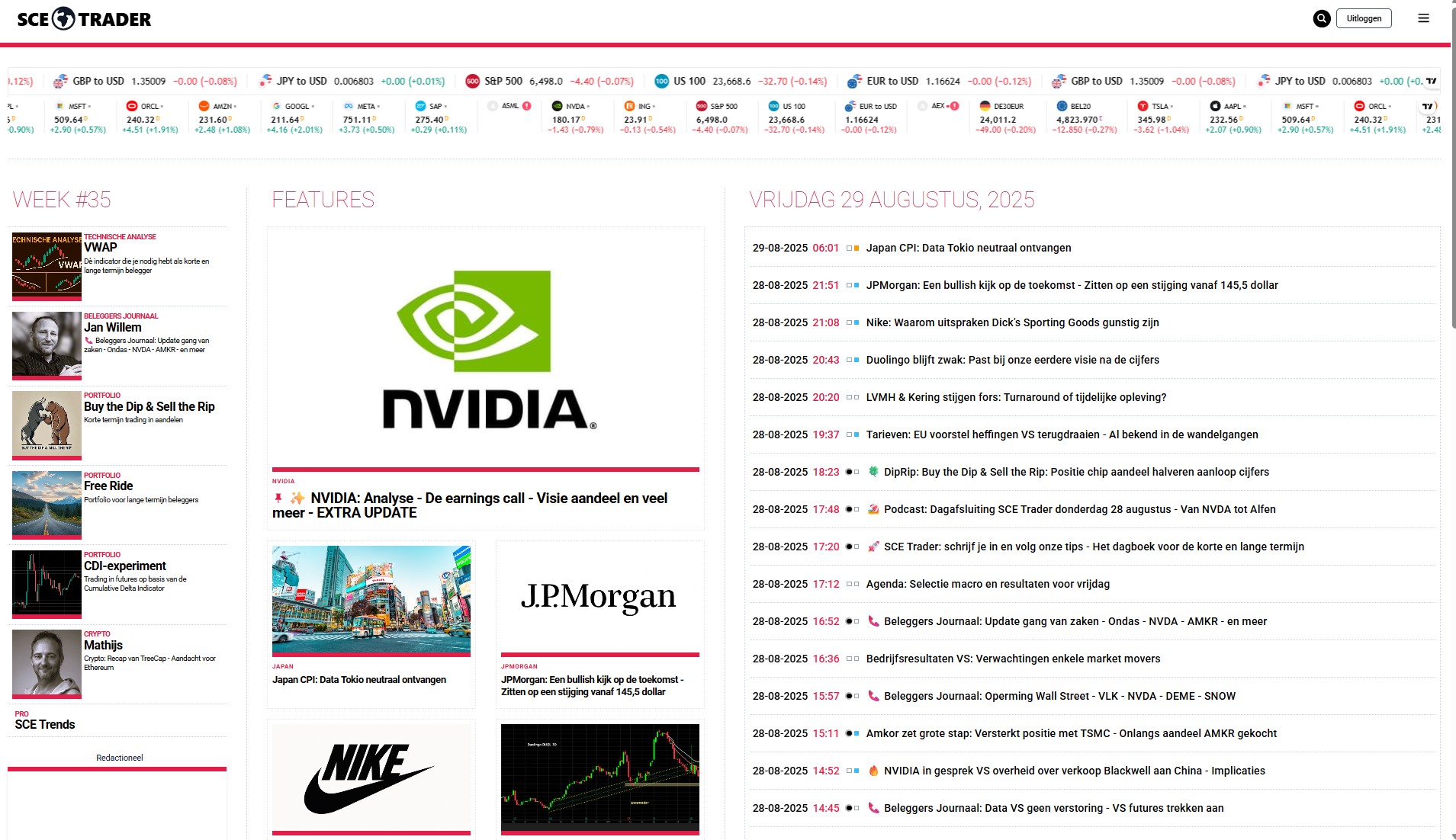Click the EU flag icon beside BEL20
The height and width of the screenshot is (840, 1456).
(1062, 106)
